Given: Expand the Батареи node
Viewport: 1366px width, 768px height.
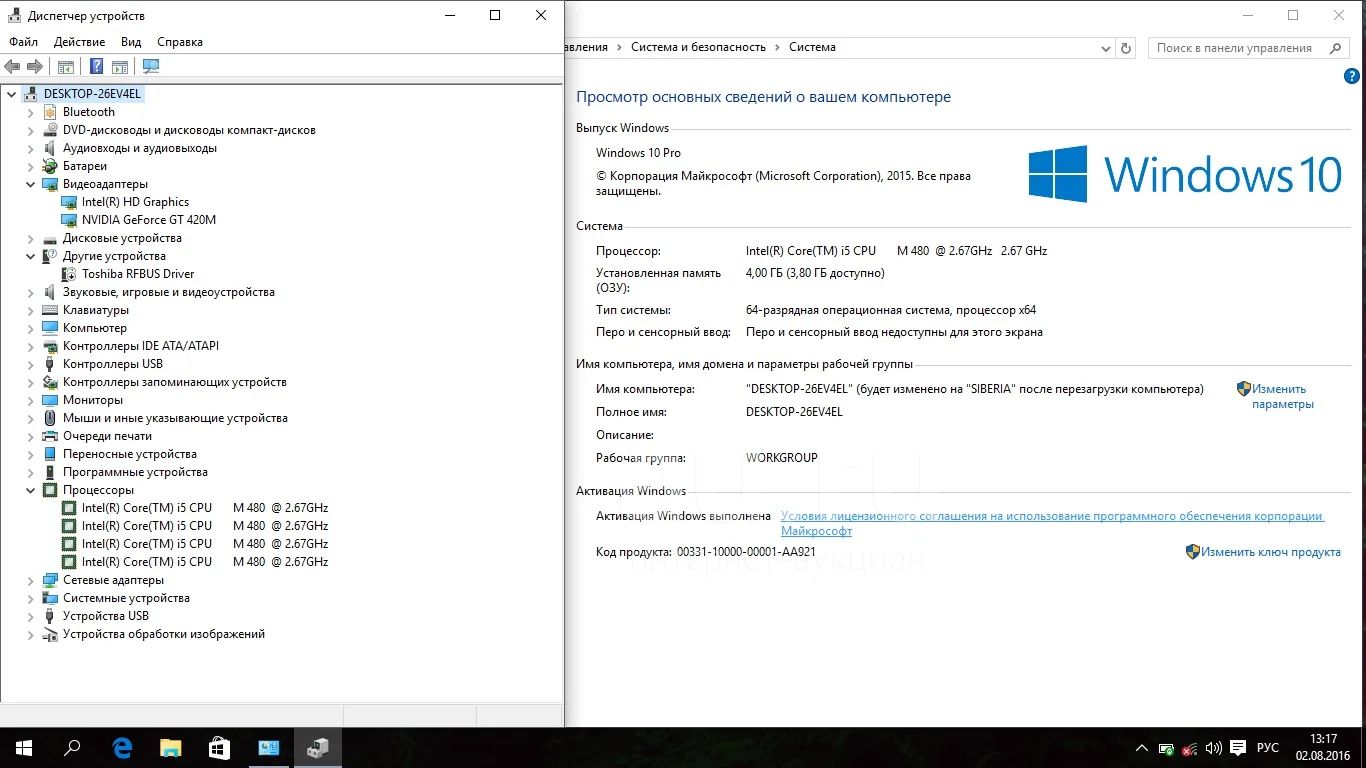Looking at the screenshot, I should tap(30, 166).
